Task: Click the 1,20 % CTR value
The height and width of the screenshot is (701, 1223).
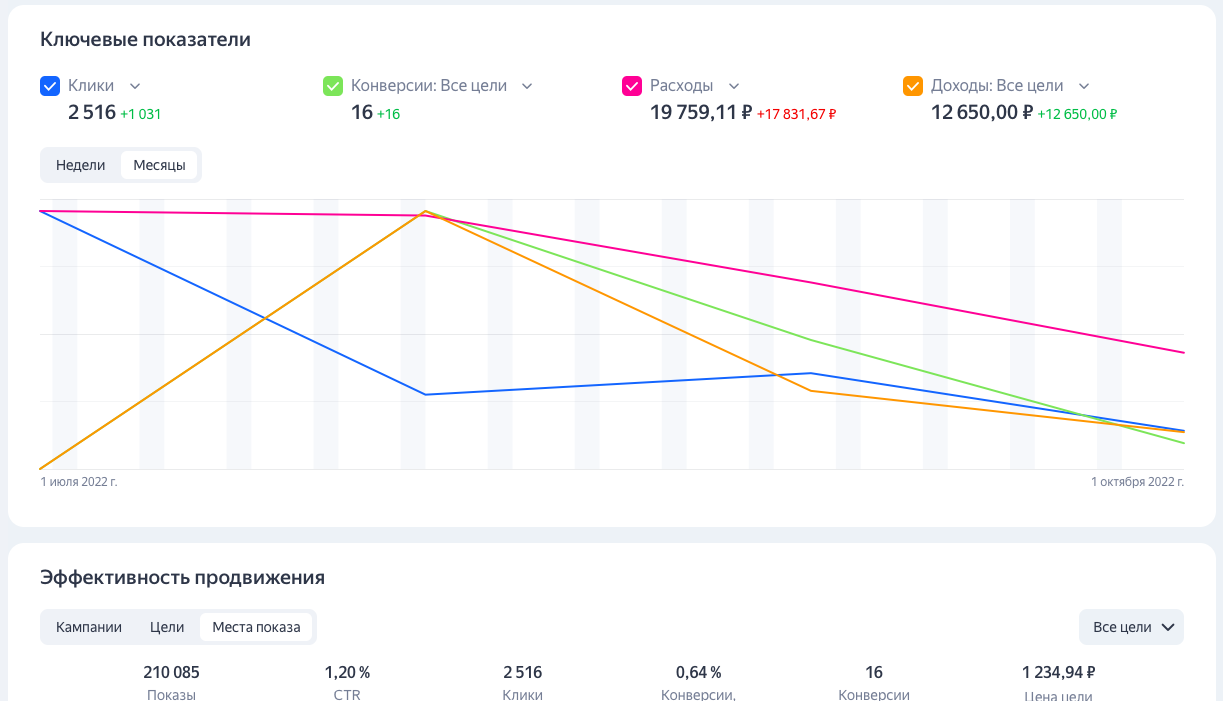Action: tap(347, 672)
